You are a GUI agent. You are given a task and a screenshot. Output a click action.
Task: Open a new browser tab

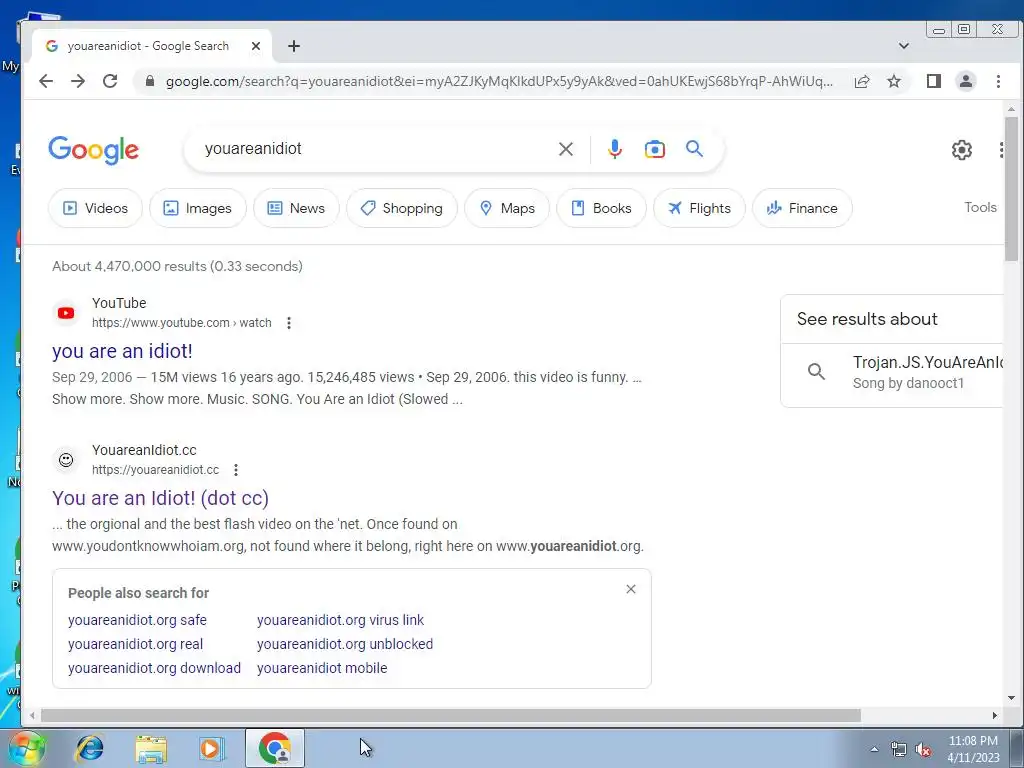[294, 46]
